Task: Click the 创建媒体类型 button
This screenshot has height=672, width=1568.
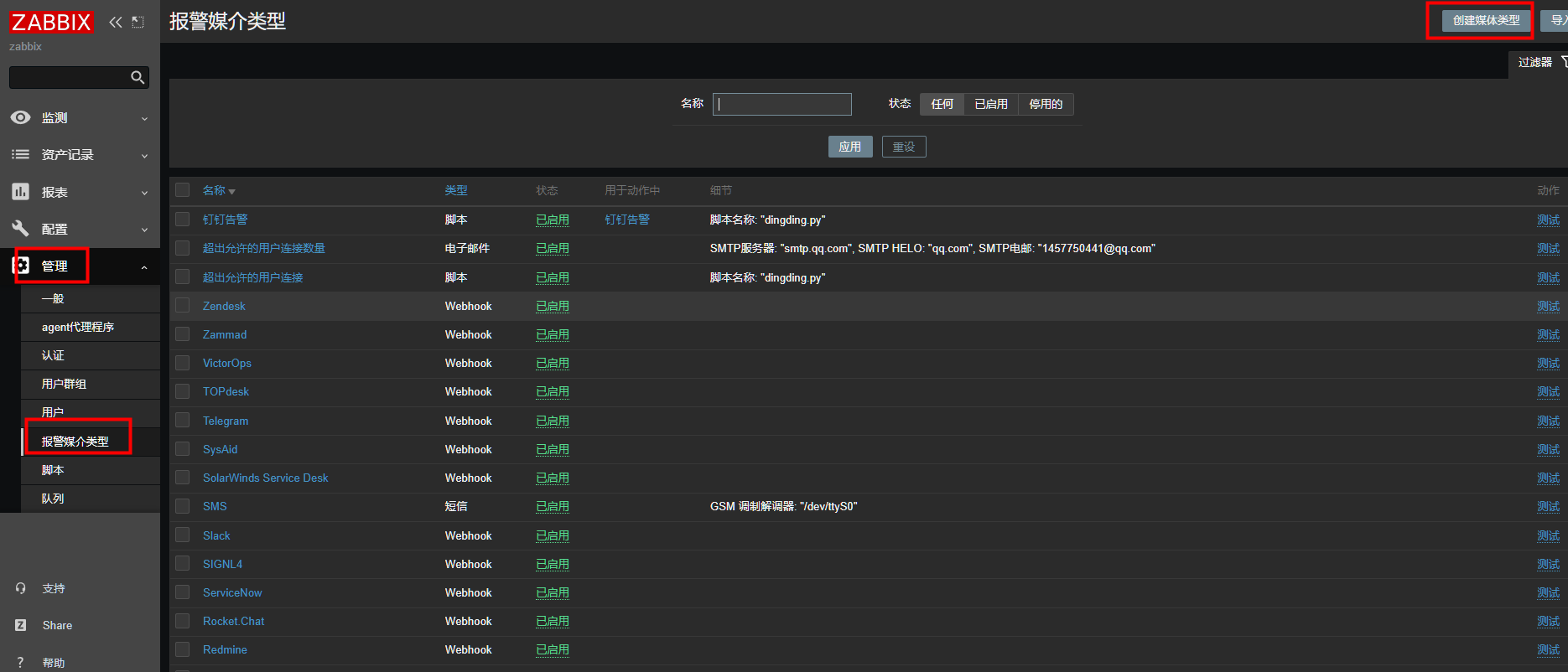Action: [1486, 20]
